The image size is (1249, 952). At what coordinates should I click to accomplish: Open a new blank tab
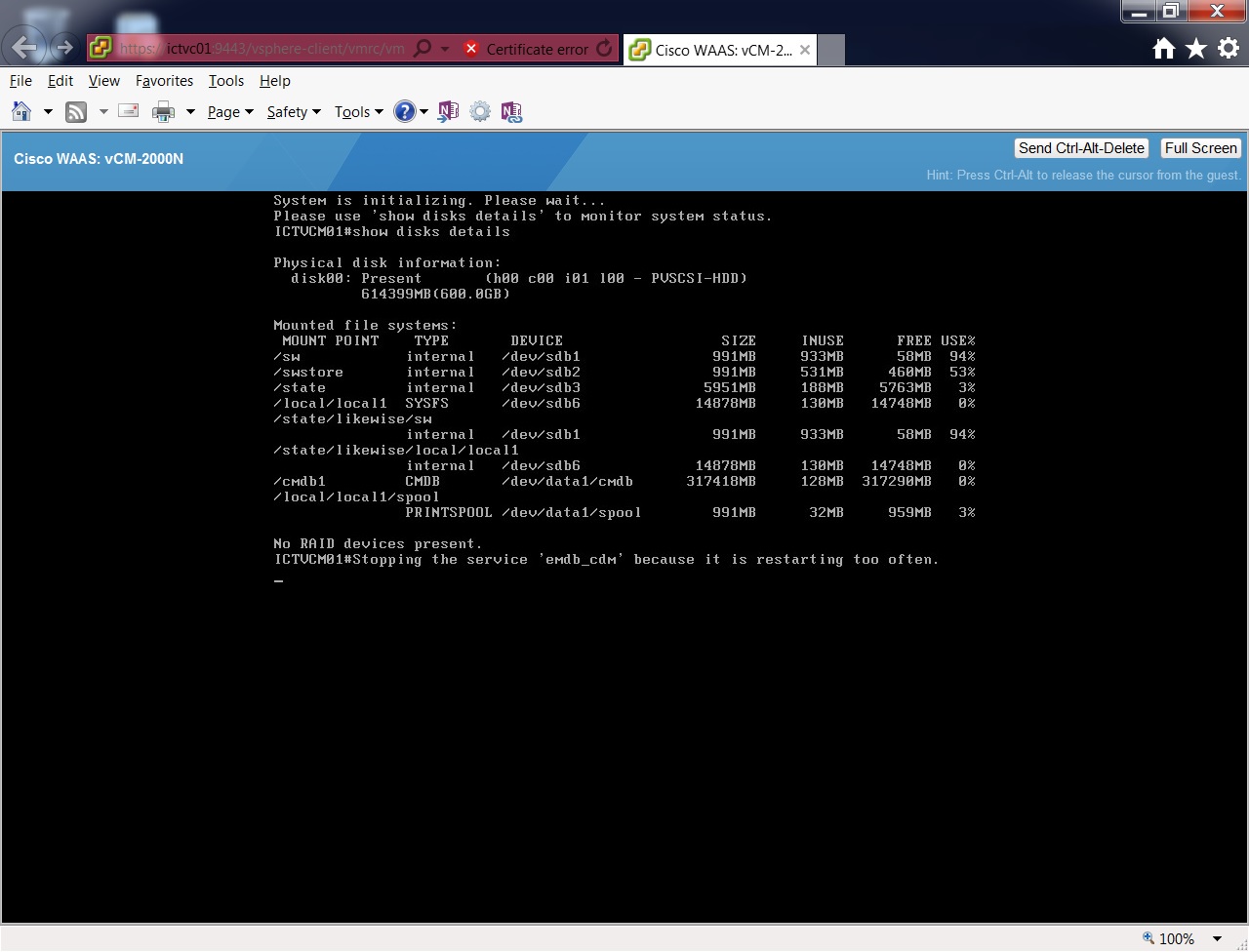pyautogui.click(x=830, y=50)
